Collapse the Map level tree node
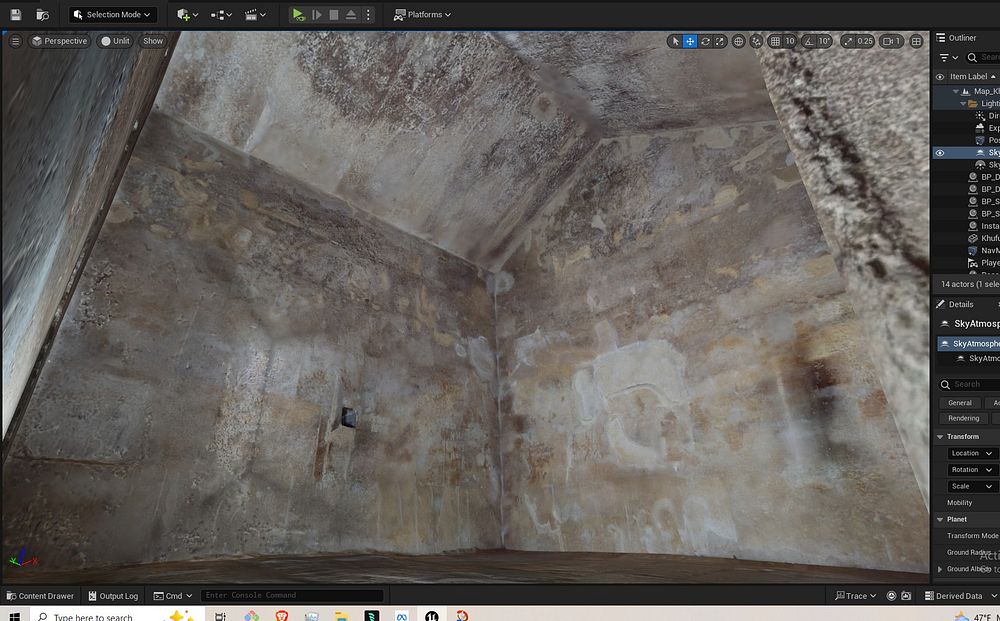The image size is (1000, 621). pos(956,91)
